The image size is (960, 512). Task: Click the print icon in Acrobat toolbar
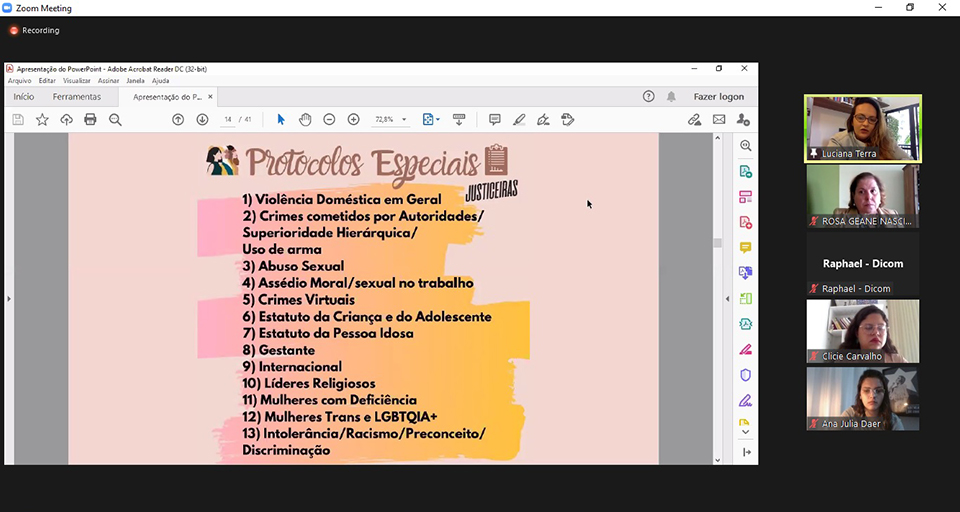point(90,120)
